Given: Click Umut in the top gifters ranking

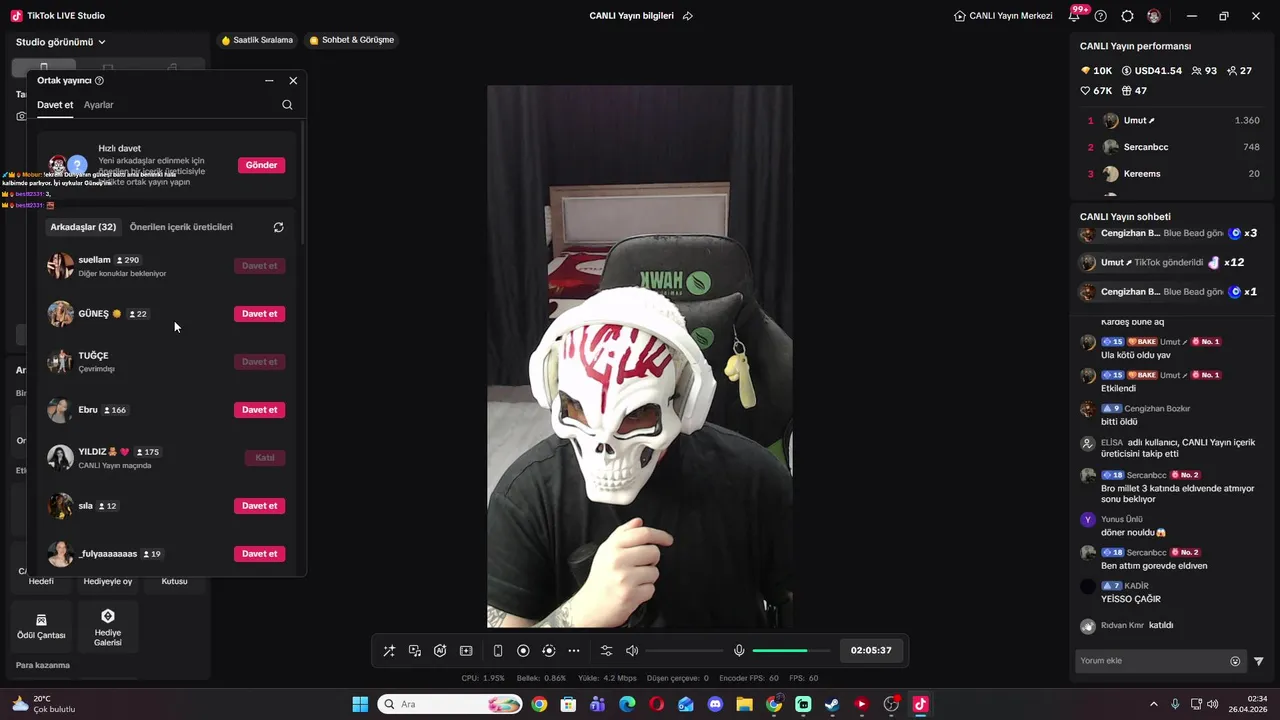Looking at the screenshot, I should (1172, 120).
